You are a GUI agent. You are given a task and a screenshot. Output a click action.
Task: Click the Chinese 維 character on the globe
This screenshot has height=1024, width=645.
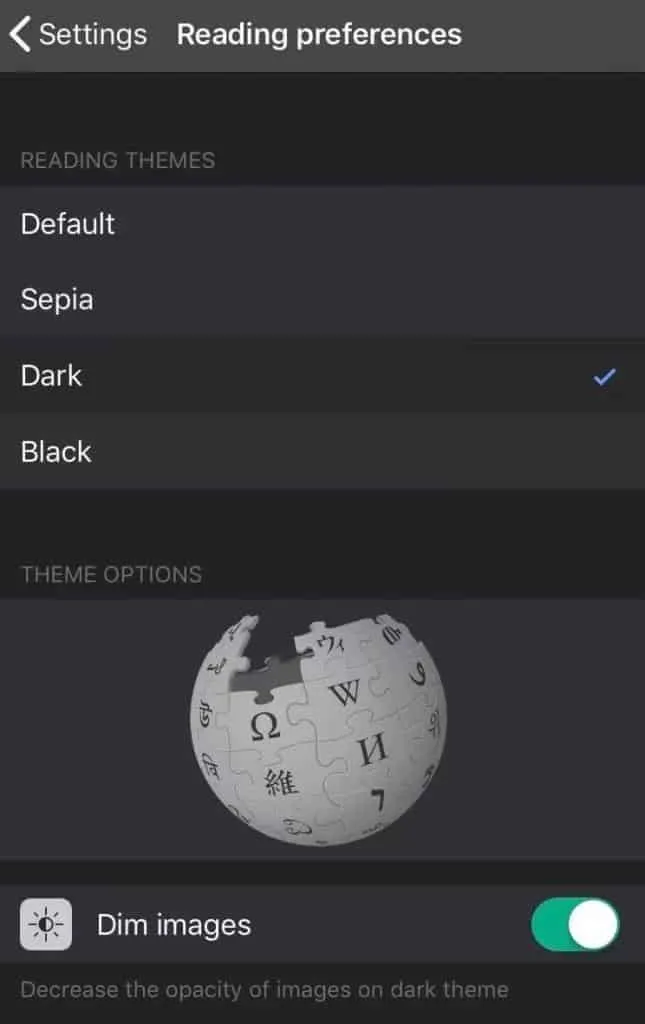coord(281,782)
